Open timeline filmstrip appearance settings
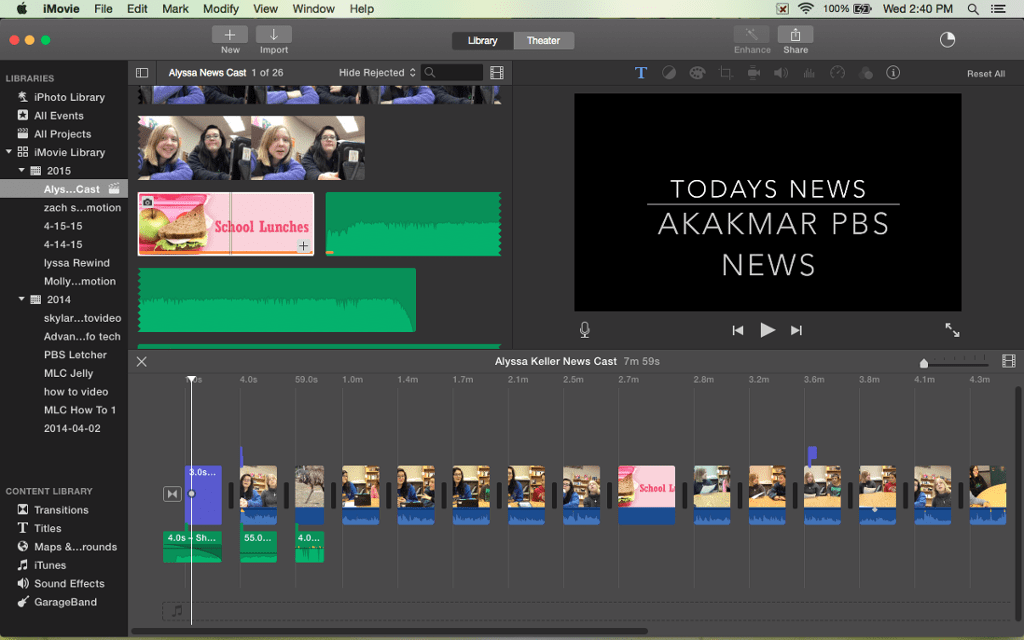This screenshot has width=1024, height=640. pos(1009,361)
